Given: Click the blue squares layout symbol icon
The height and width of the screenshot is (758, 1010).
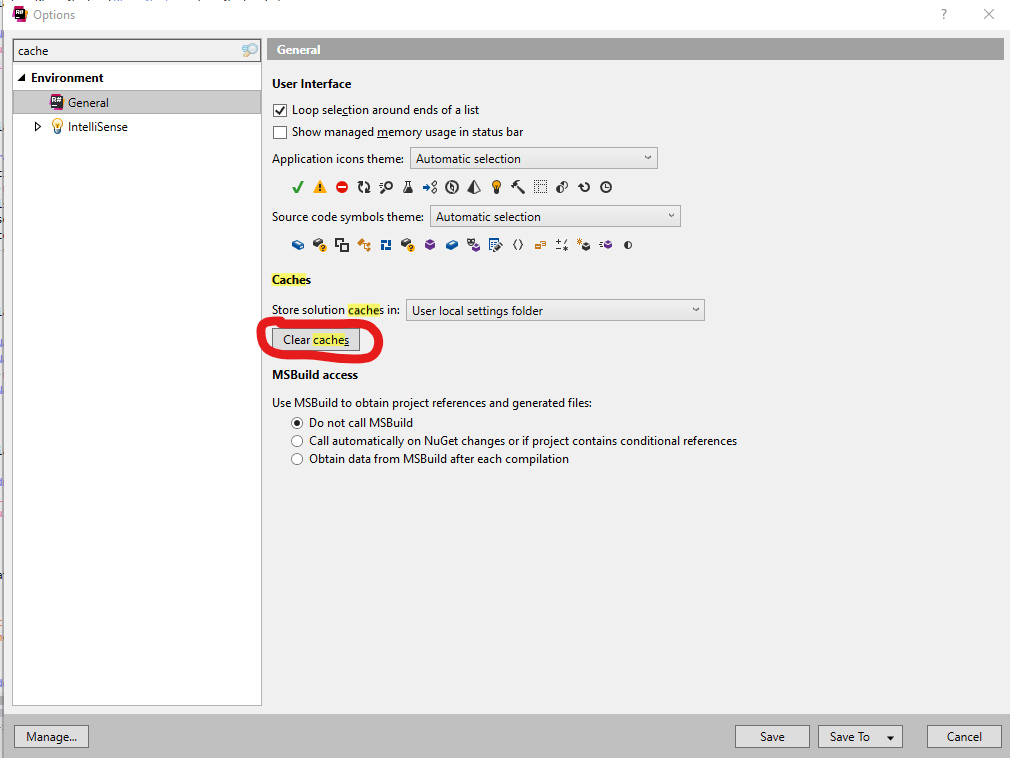Looking at the screenshot, I should pyautogui.click(x=386, y=245).
